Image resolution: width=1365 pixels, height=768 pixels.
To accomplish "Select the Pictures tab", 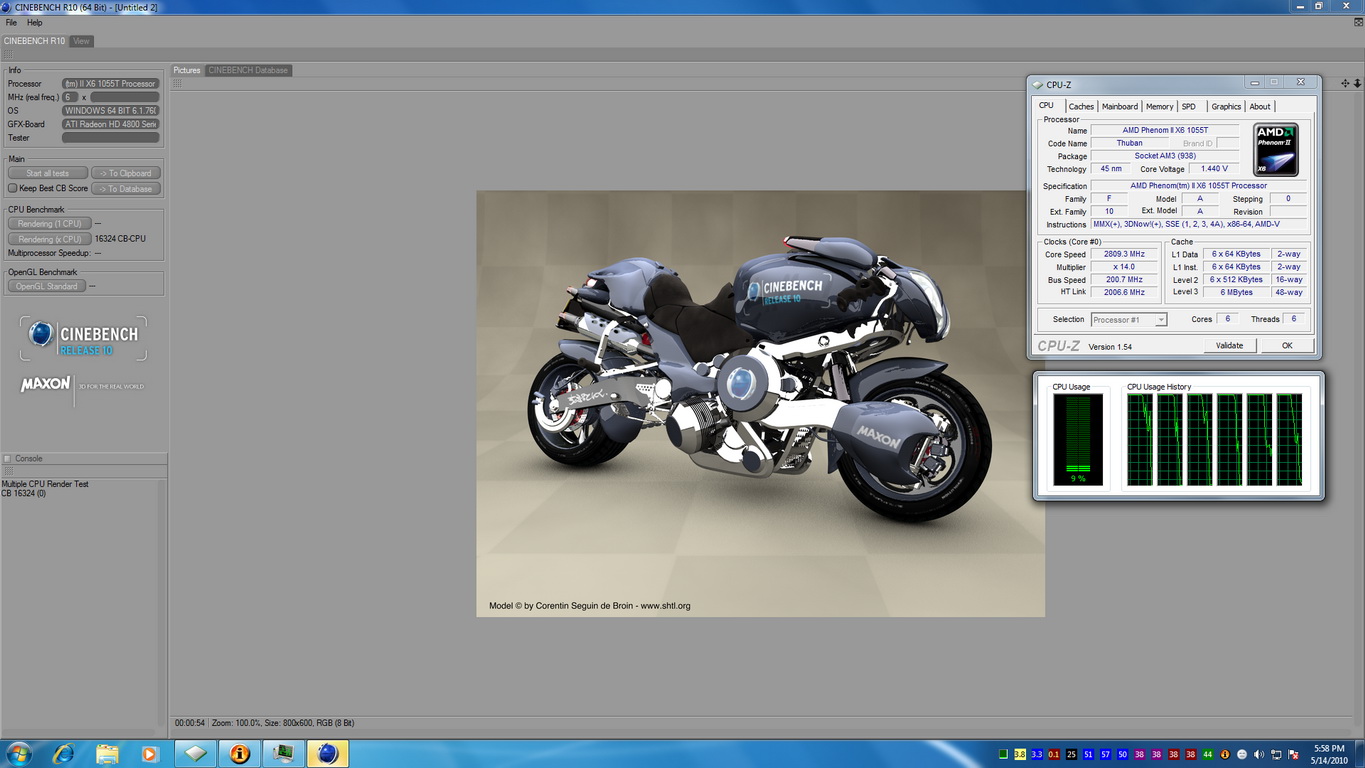I will (187, 70).
